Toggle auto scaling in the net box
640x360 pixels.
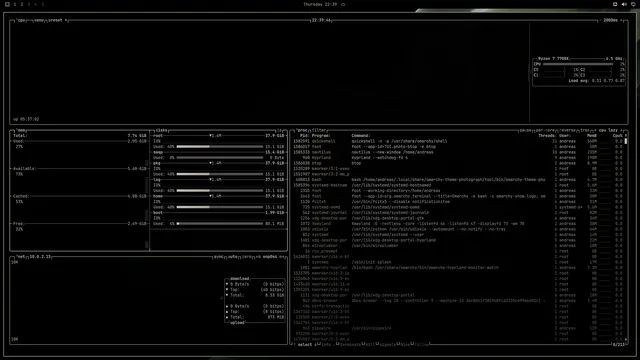233,257
